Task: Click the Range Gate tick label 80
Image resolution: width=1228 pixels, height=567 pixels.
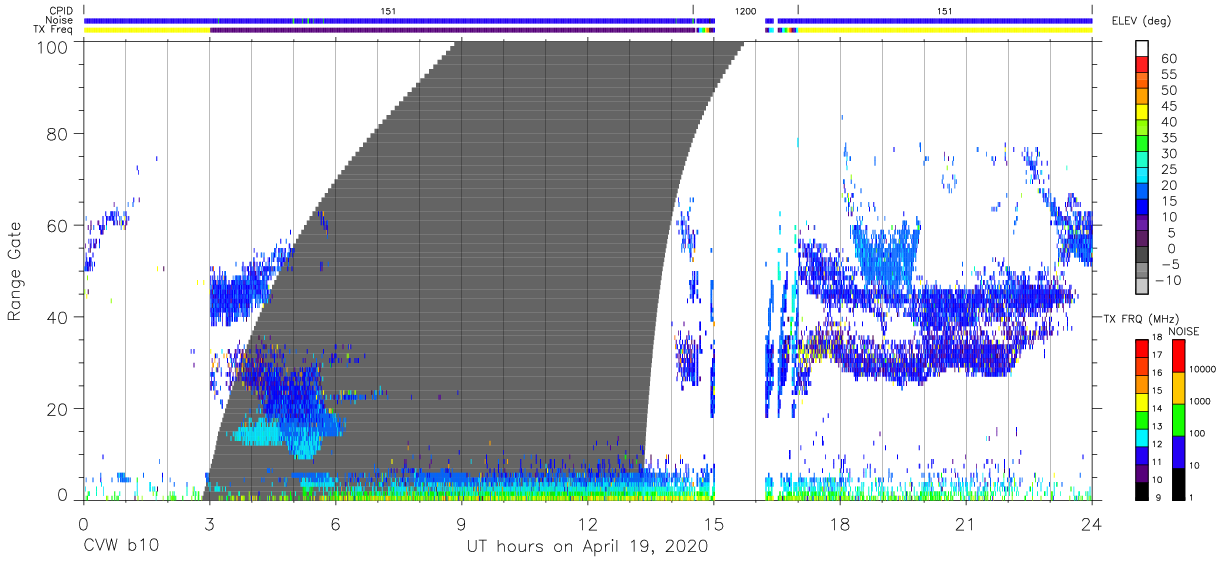Action: click(58, 133)
